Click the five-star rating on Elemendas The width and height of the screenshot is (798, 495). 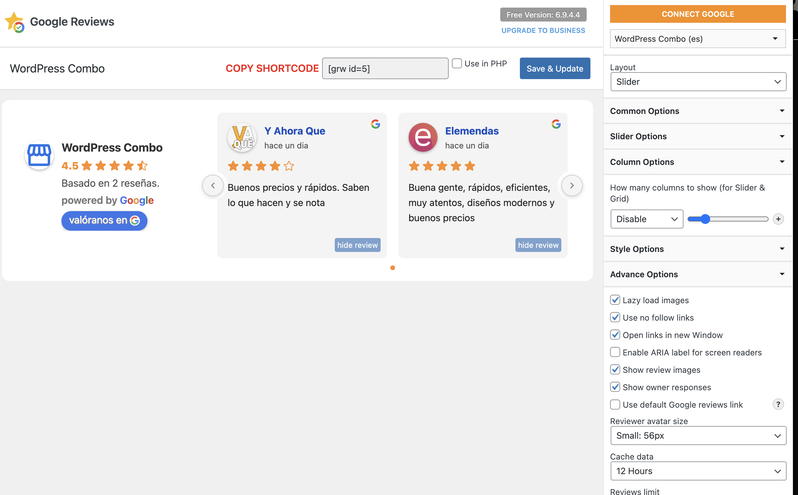click(x=442, y=166)
